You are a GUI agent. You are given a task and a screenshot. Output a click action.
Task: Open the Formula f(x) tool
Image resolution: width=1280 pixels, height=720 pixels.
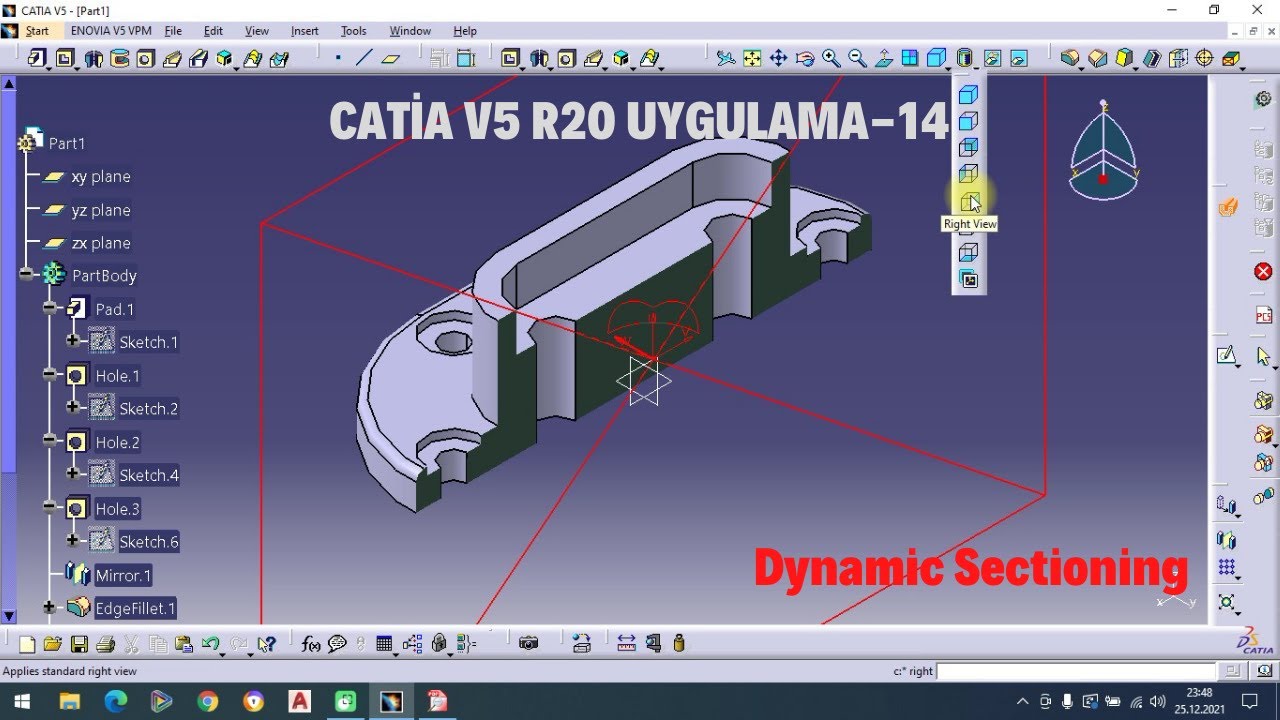click(x=310, y=644)
